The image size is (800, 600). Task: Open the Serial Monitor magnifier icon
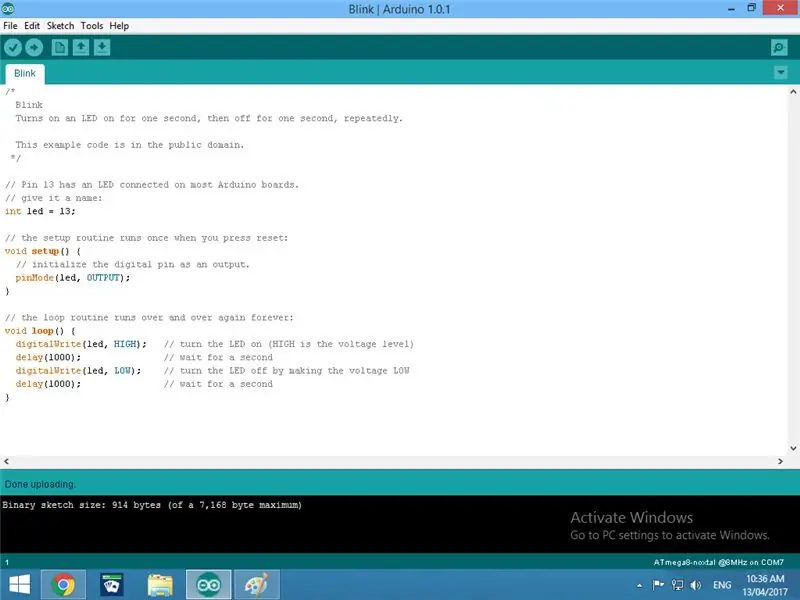click(x=779, y=47)
